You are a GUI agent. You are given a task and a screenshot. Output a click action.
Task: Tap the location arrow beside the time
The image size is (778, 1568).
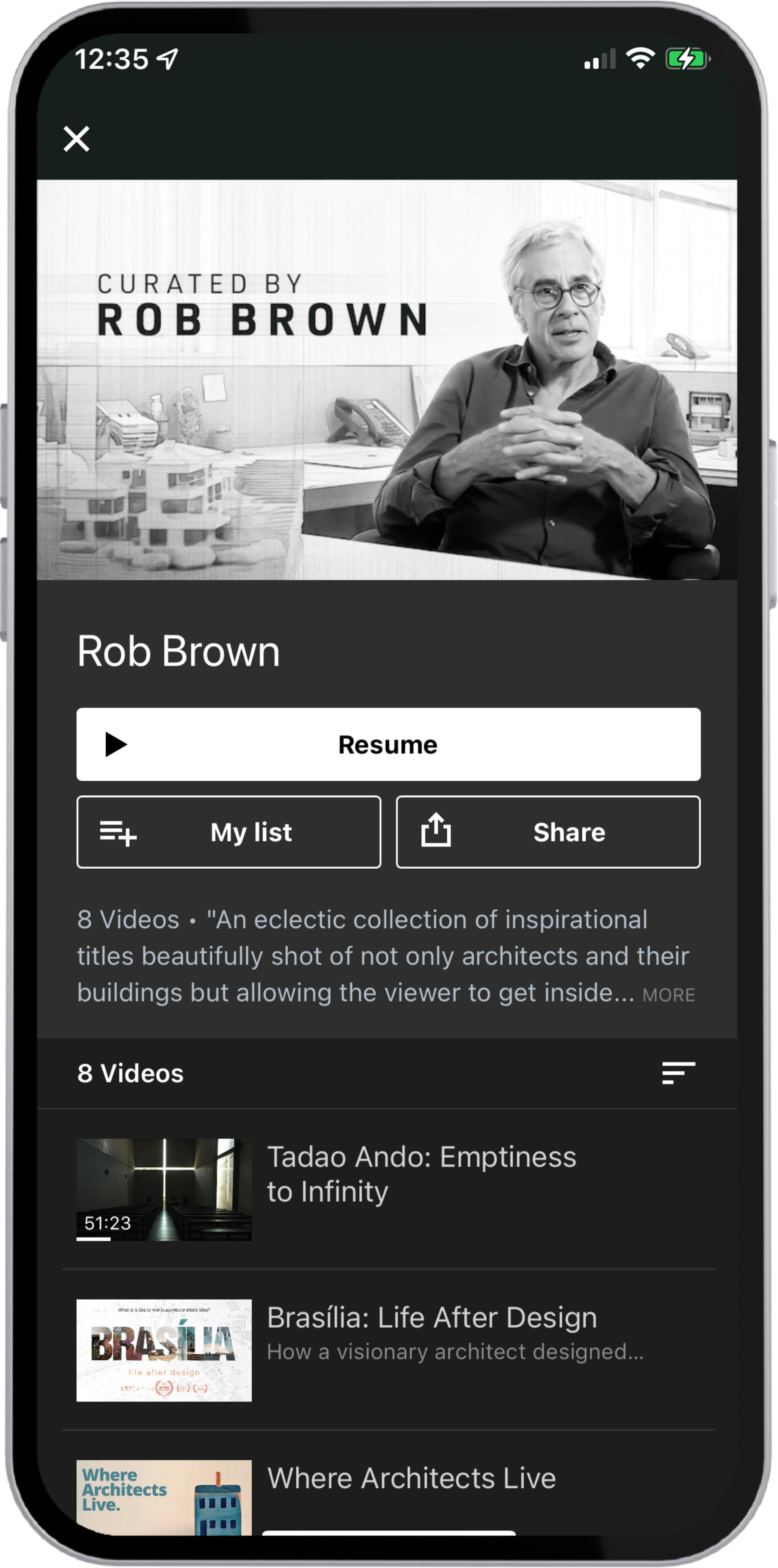168,59
